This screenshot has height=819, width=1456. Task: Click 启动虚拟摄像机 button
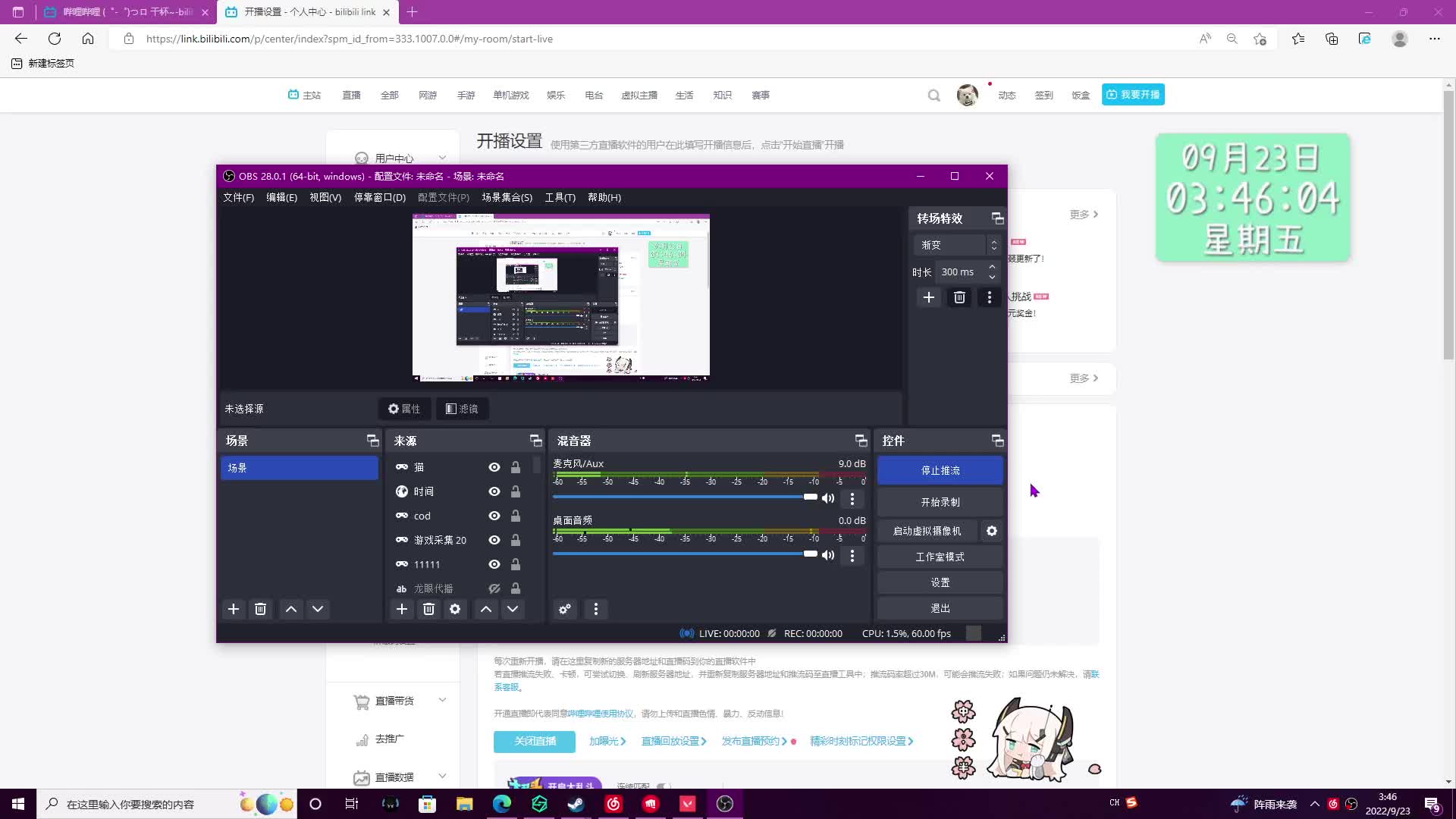pyautogui.click(x=927, y=531)
